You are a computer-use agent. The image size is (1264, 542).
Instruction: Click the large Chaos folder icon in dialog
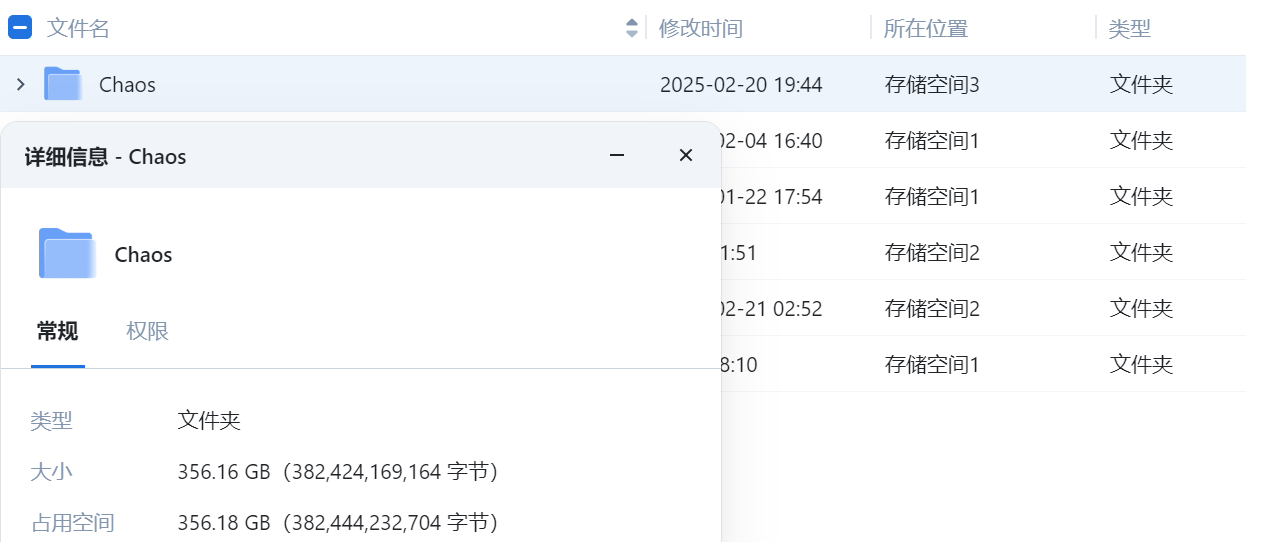[66, 253]
